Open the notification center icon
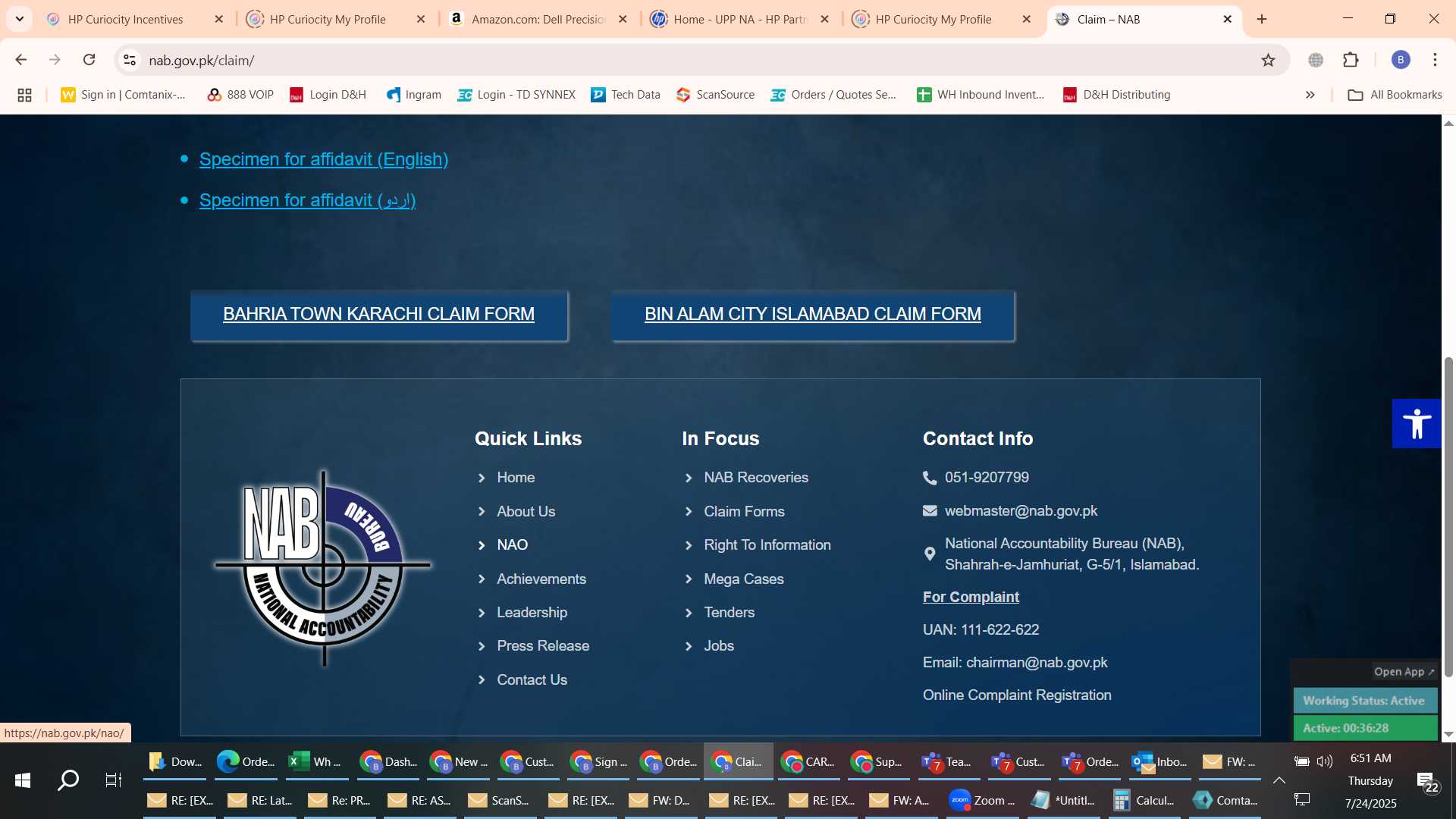1456x819 pixels. tap(1427, 781)
